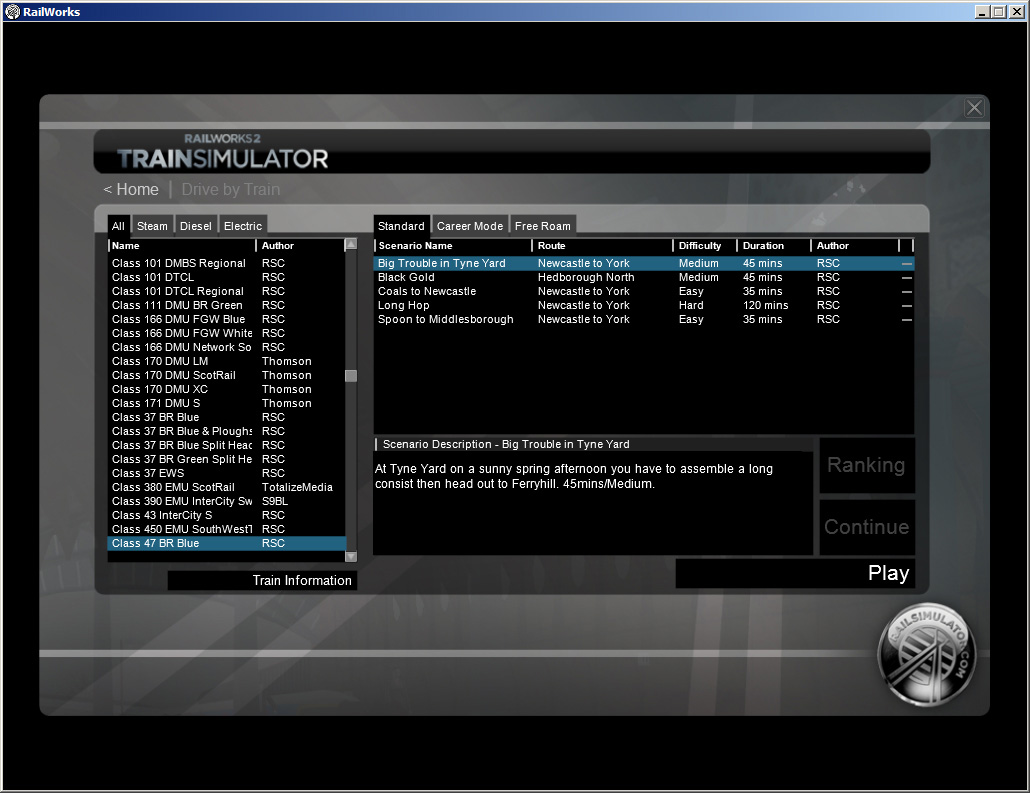The width and height of the screenshot is (1030, 793).
Task: Switch to the Steam tab
Action: click(152, 226)
